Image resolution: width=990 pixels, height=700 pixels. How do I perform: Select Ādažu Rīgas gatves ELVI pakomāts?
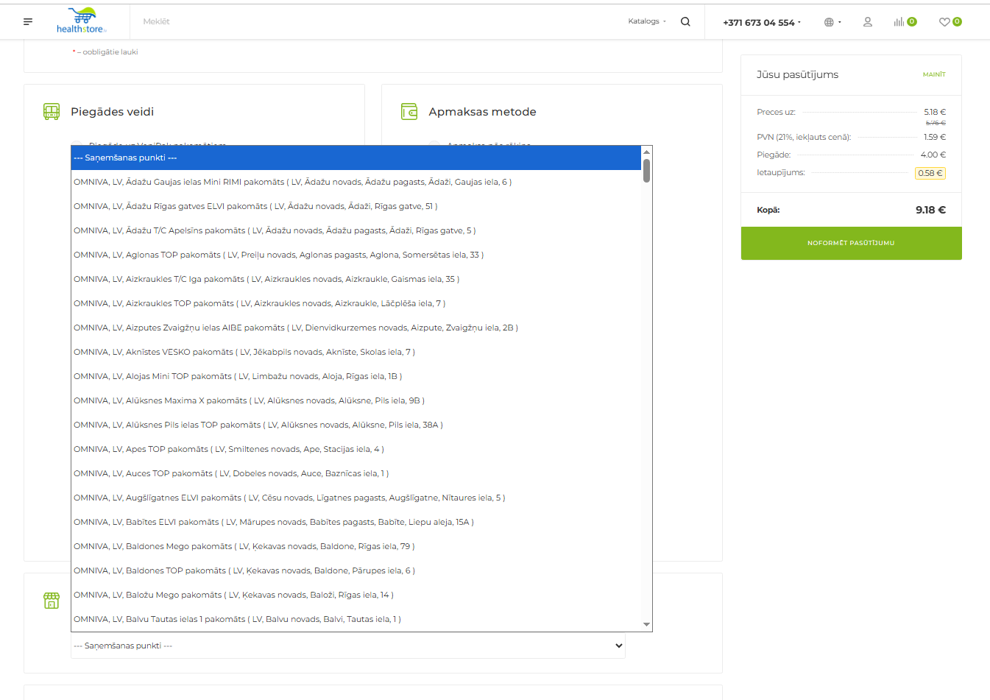(356, 206)
